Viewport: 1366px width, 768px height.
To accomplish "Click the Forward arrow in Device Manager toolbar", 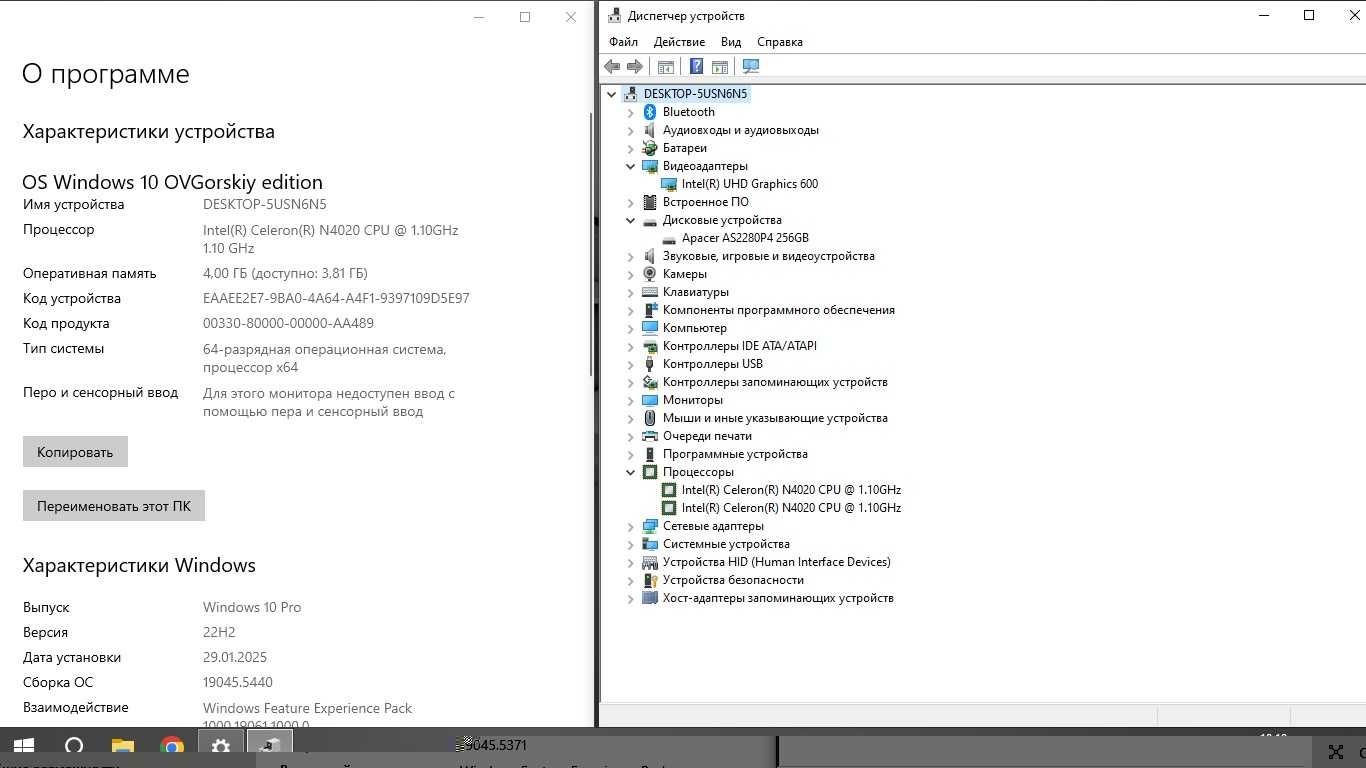I will [x=634, y=66].
